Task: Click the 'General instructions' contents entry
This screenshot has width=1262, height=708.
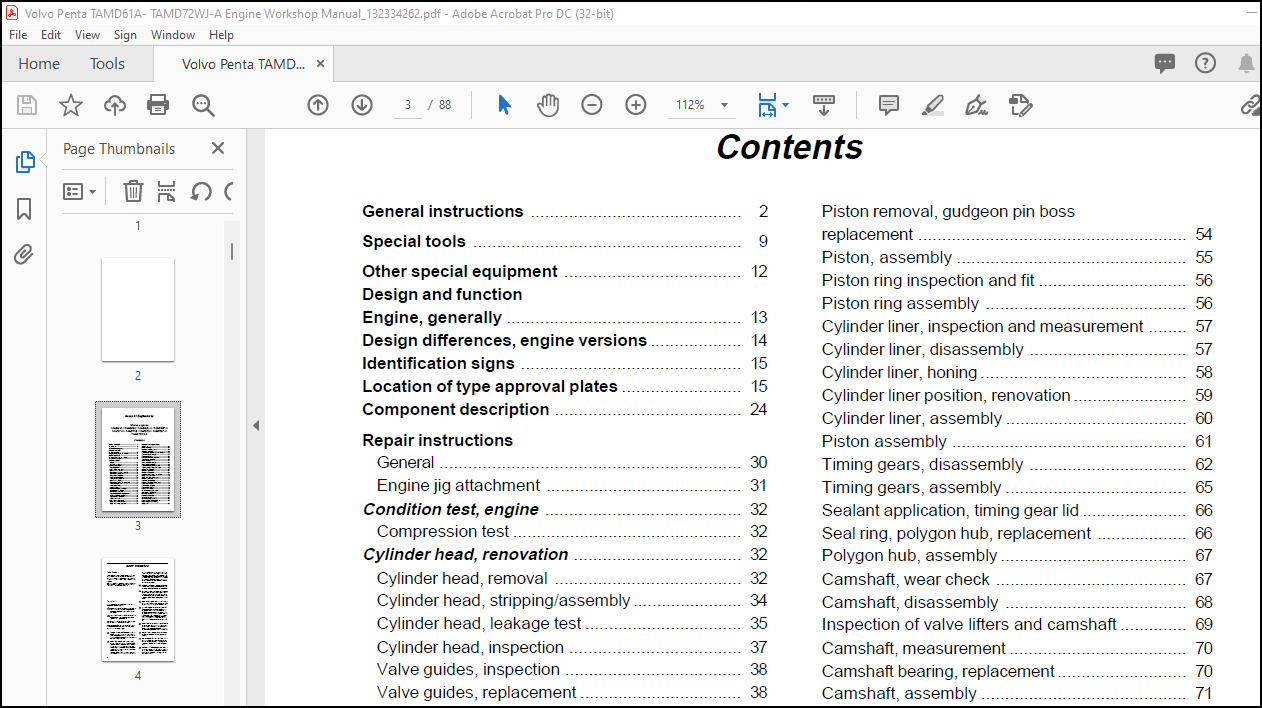Action: click(565, 211)
